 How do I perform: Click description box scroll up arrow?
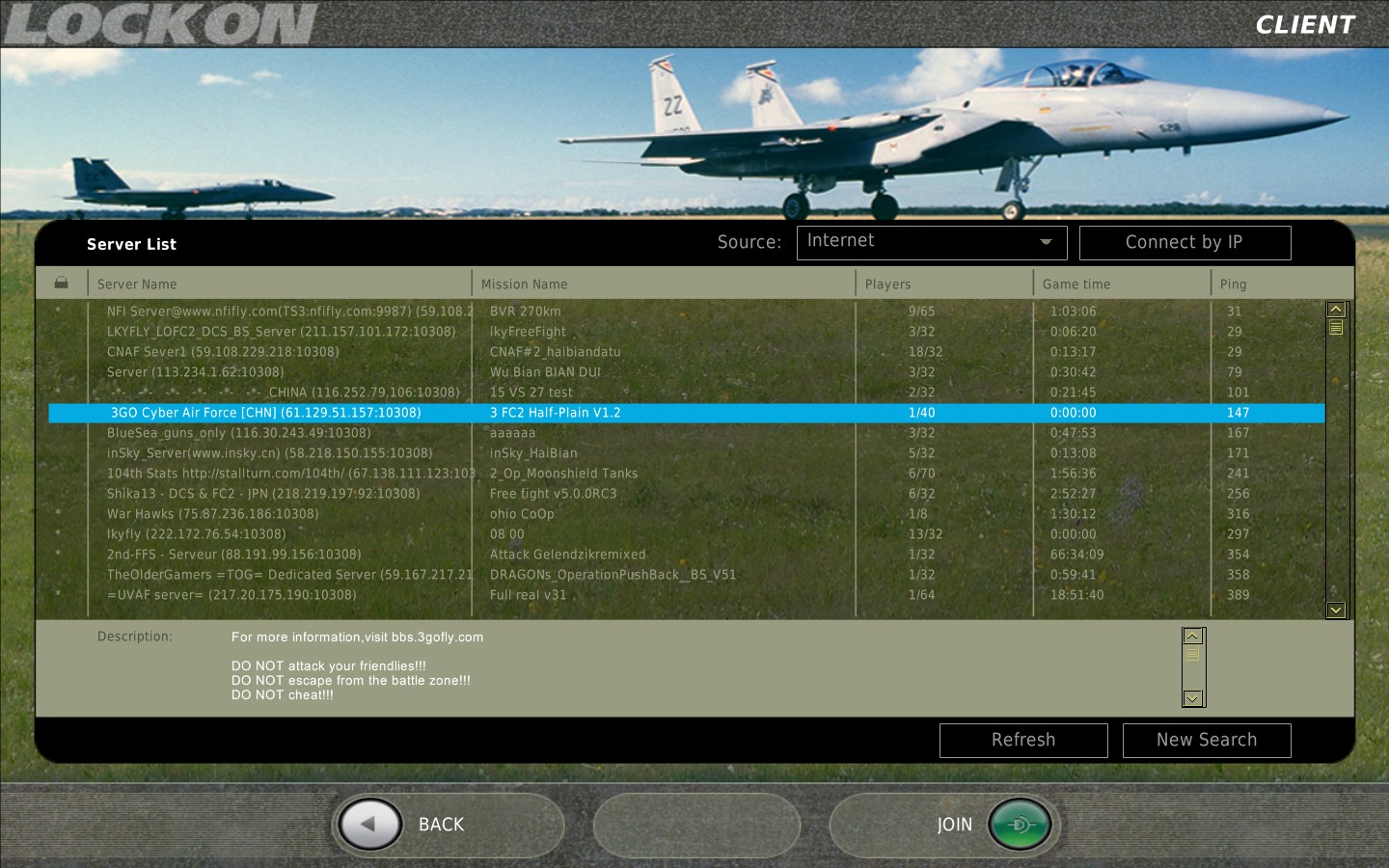tap(1193, 637)
